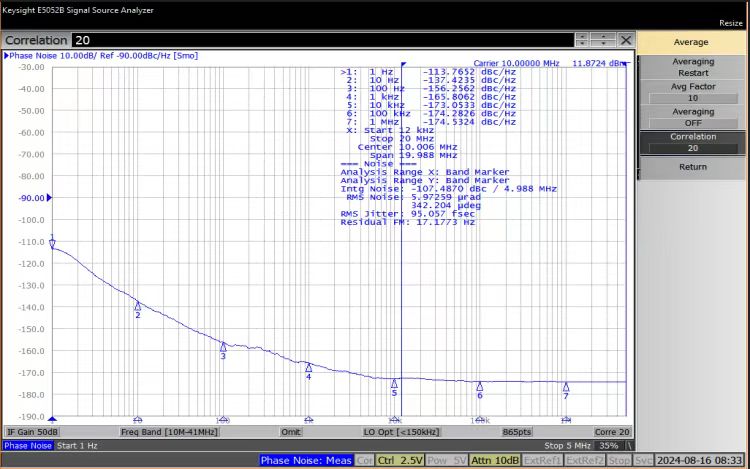
Task: Click the ExtRef2 status indicator
Action: click(585, 460)
